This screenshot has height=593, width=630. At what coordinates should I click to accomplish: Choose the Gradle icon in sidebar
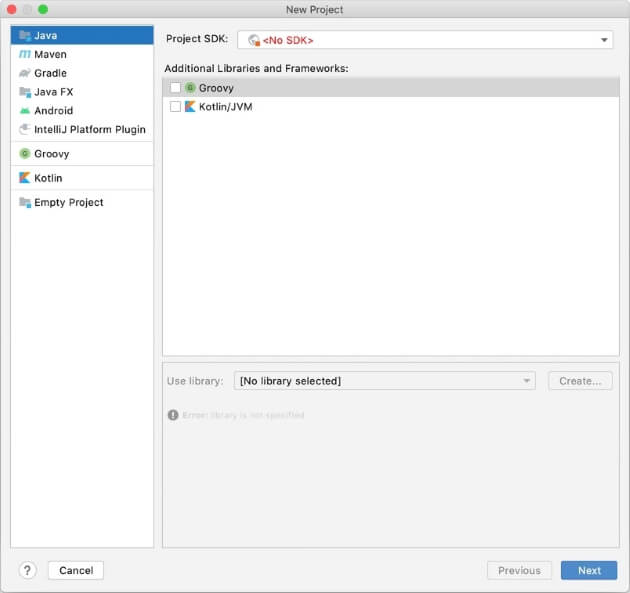tap(25, 73)
